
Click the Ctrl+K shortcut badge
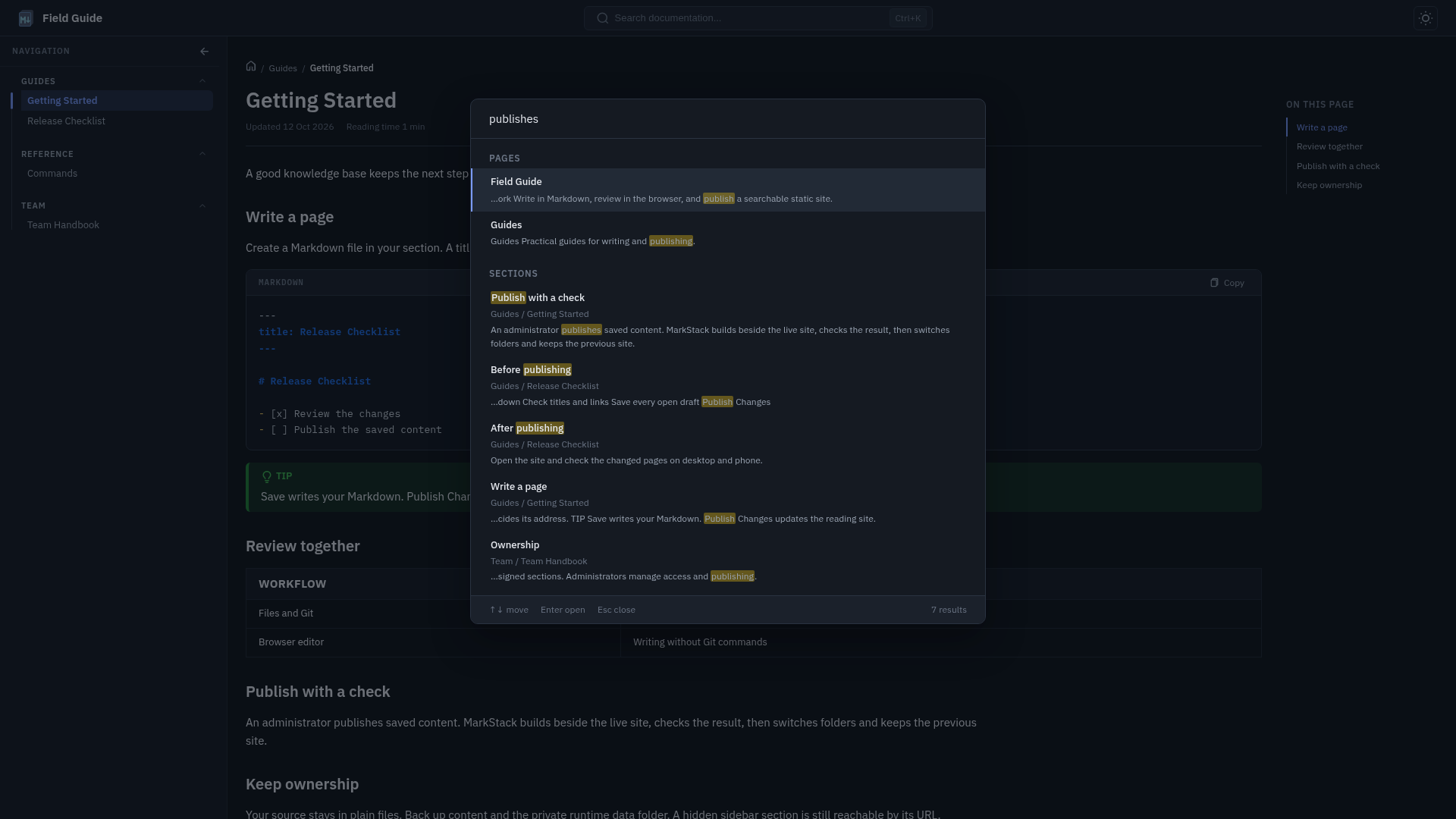pos(908,18)
